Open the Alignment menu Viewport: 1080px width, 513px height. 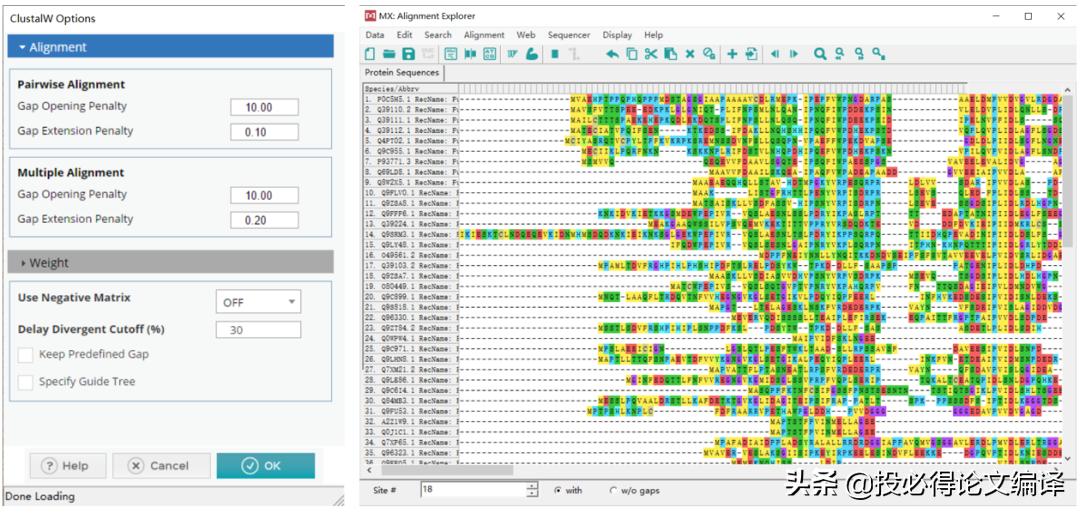tap(484, 35)
